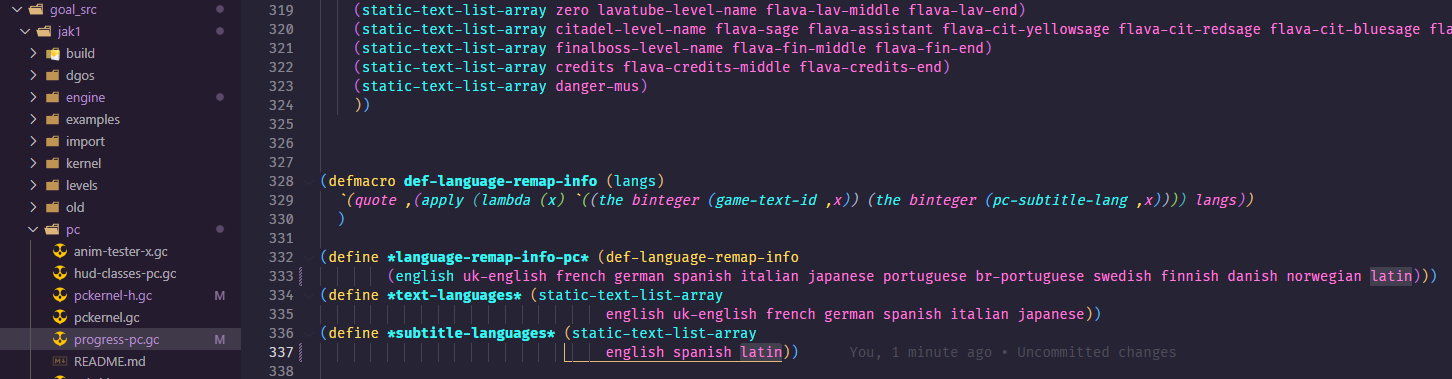This screenshot has width=1452, height=379.
Task: Click the progress-pc.gc file icon
Action: [60, 340]
